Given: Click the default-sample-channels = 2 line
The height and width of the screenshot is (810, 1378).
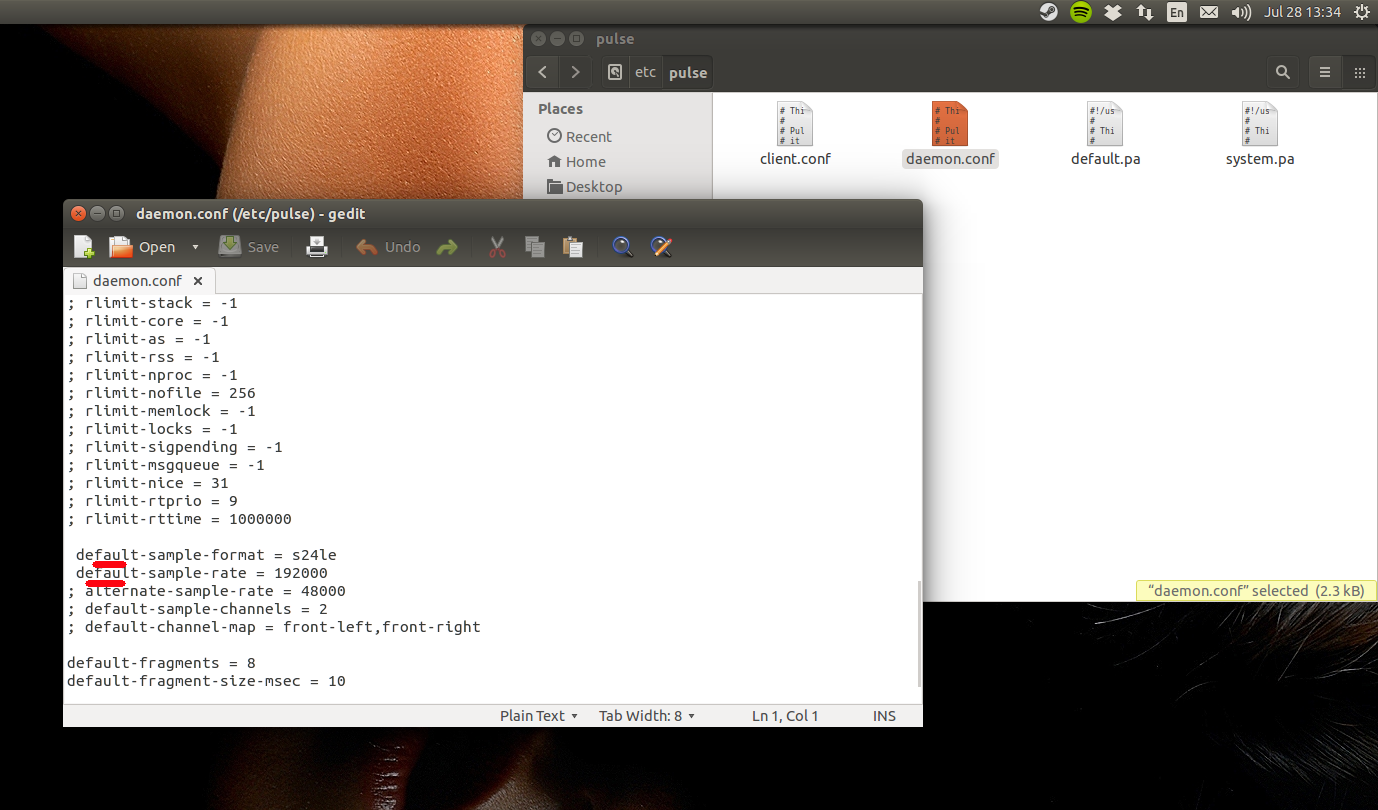Looking at the screenshot, I should [197, 609].
